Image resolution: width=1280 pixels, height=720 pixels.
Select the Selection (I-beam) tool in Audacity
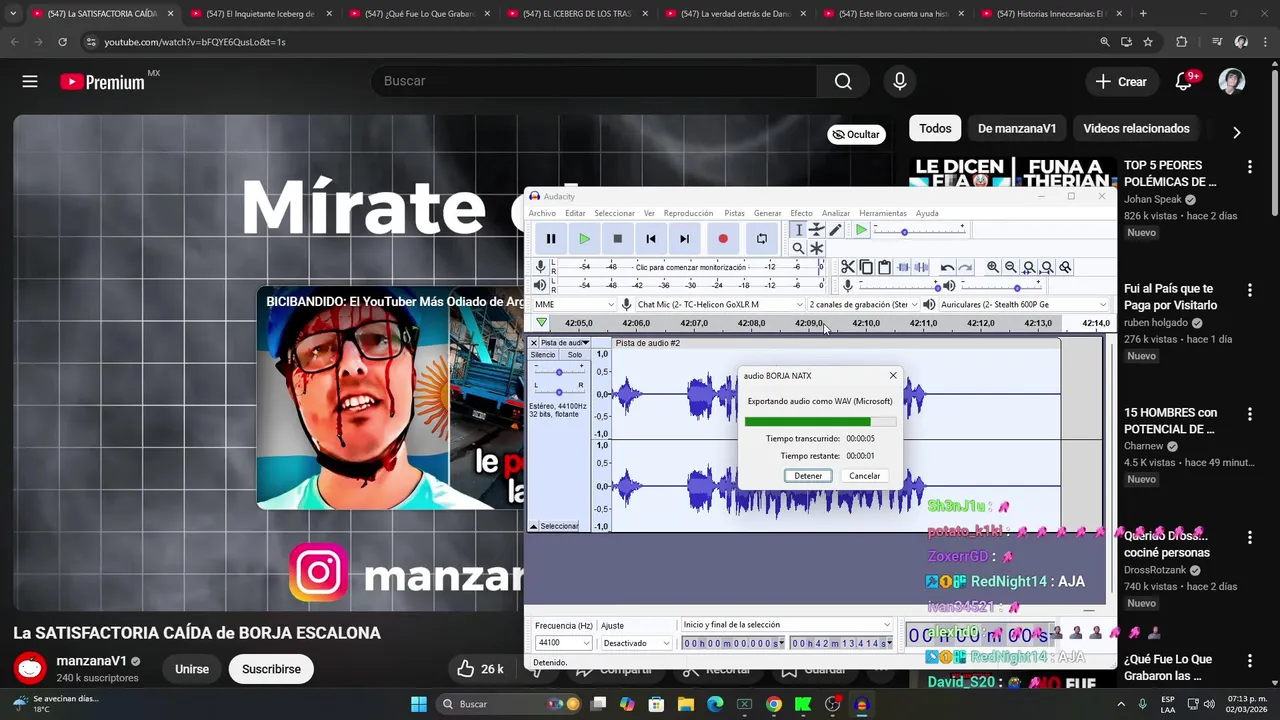(798, 230)
